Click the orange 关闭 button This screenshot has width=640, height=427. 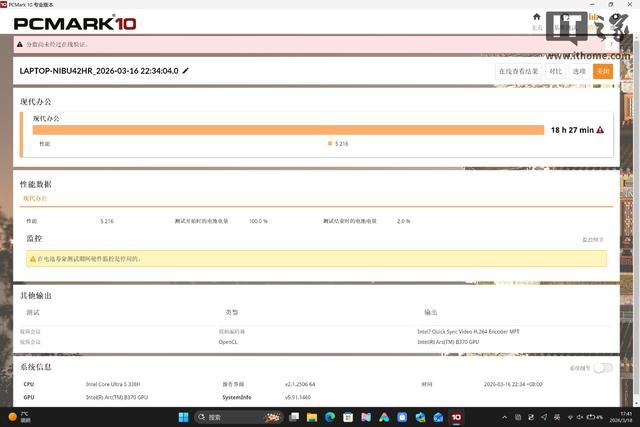point(603,71)
